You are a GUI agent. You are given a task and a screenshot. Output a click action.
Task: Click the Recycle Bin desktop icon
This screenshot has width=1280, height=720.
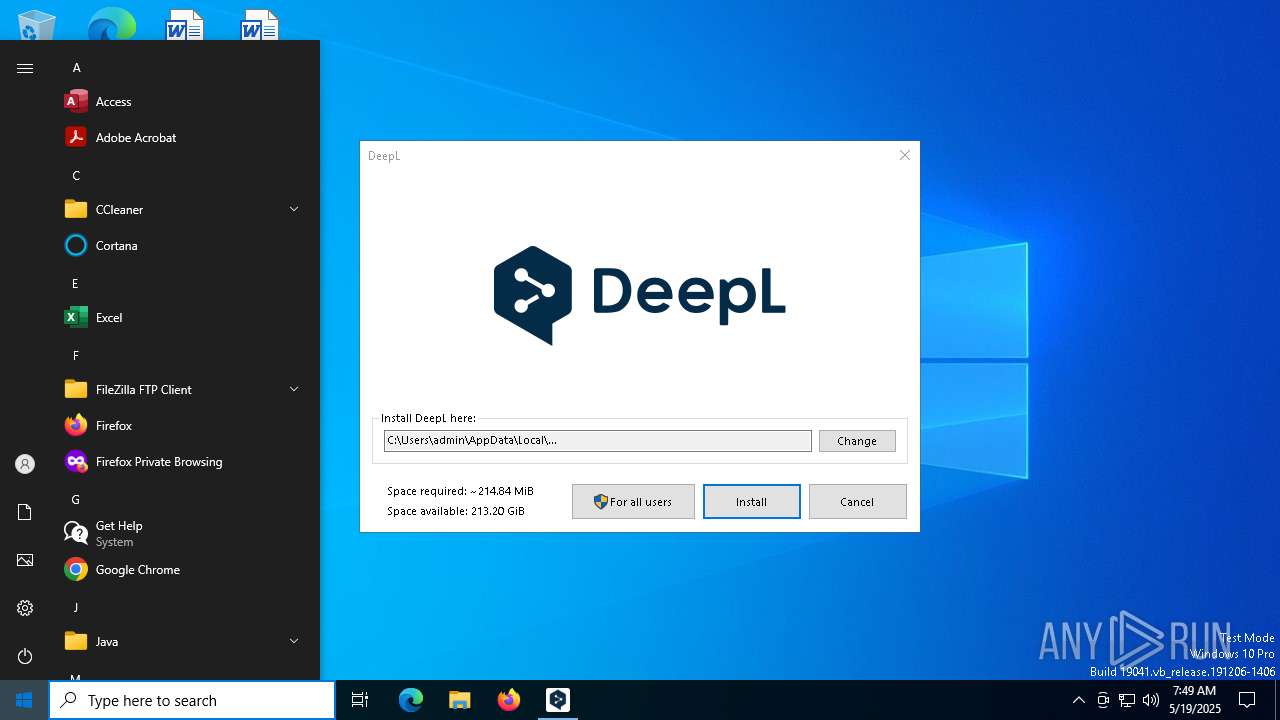tap(37, 24)
